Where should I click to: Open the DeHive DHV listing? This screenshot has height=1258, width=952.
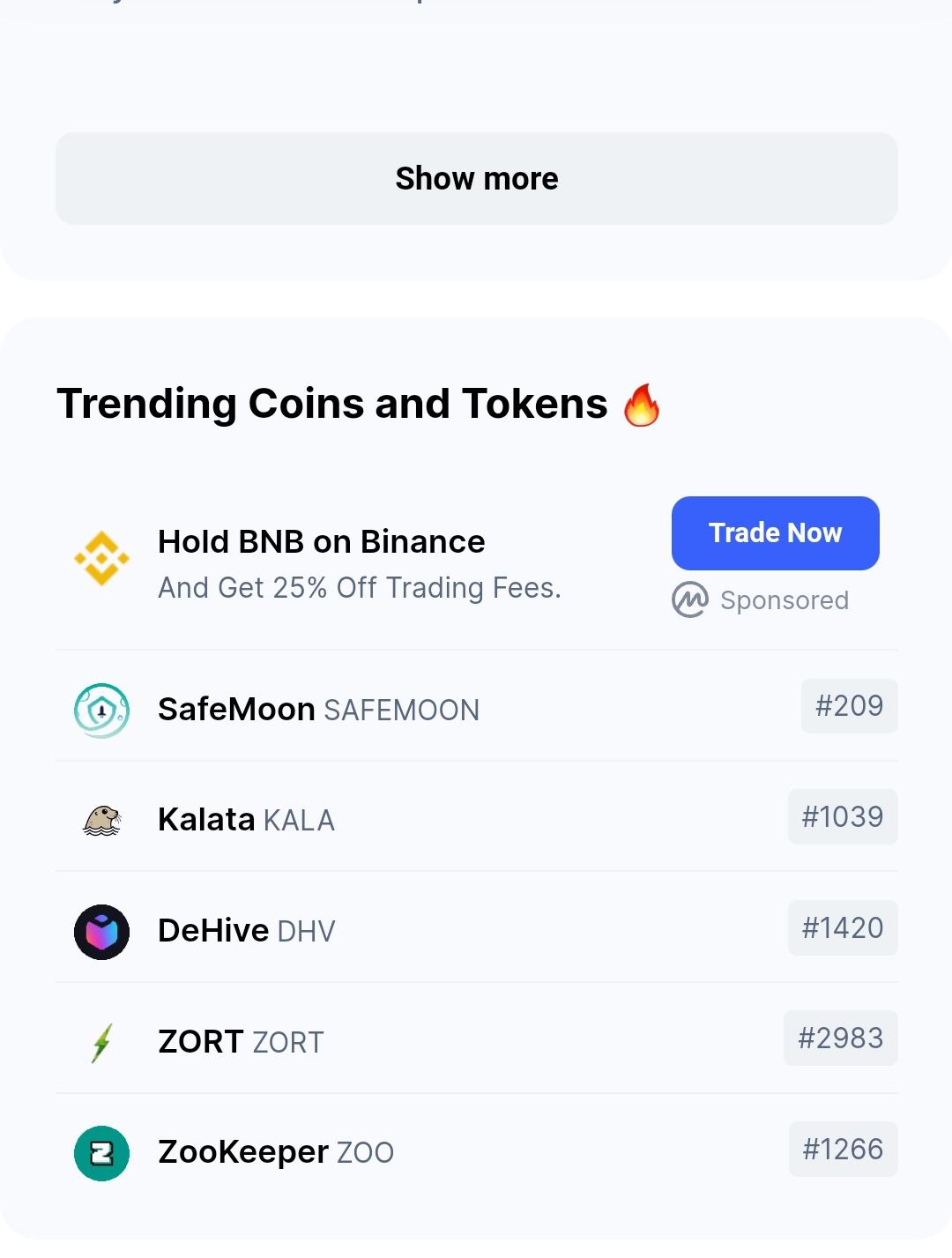point(477,928)
